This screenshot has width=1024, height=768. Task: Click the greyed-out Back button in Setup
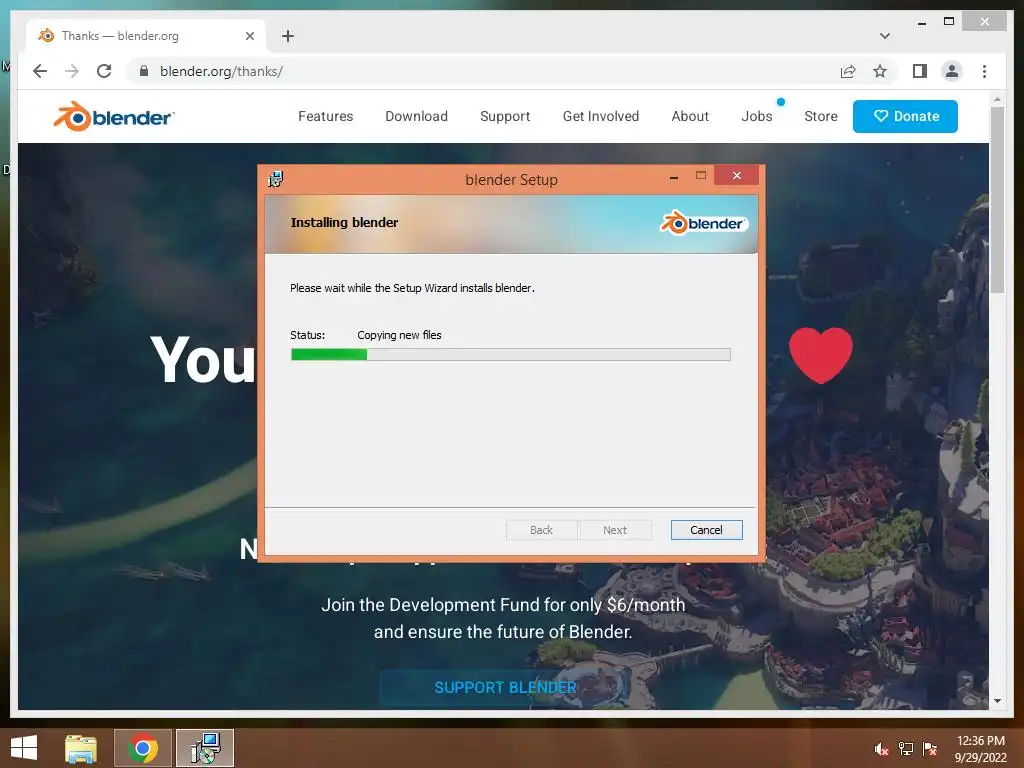coord(541,530)
